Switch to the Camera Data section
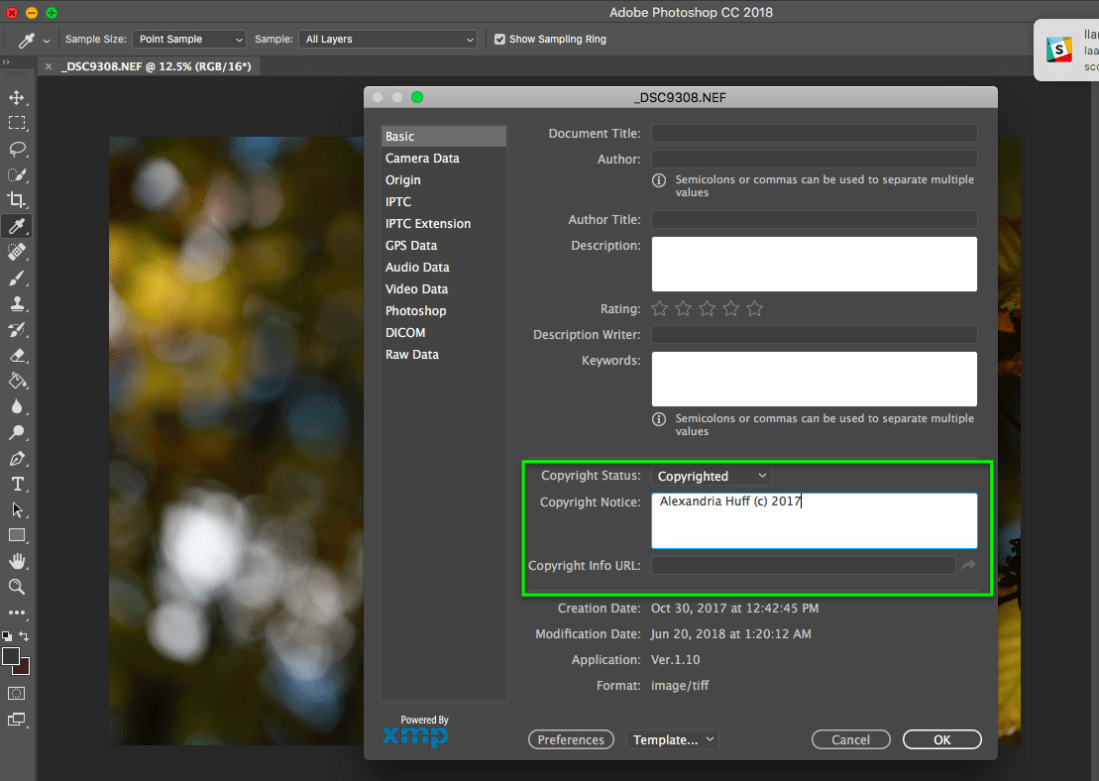The image size is (1099, 781). tap(422, 157)
